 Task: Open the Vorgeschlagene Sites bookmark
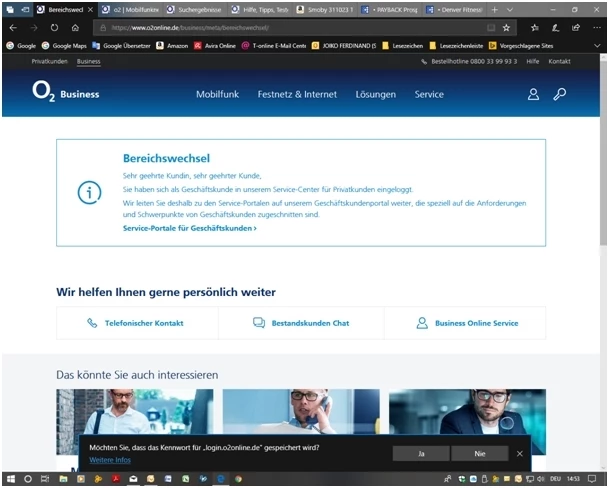pos(521,46)
